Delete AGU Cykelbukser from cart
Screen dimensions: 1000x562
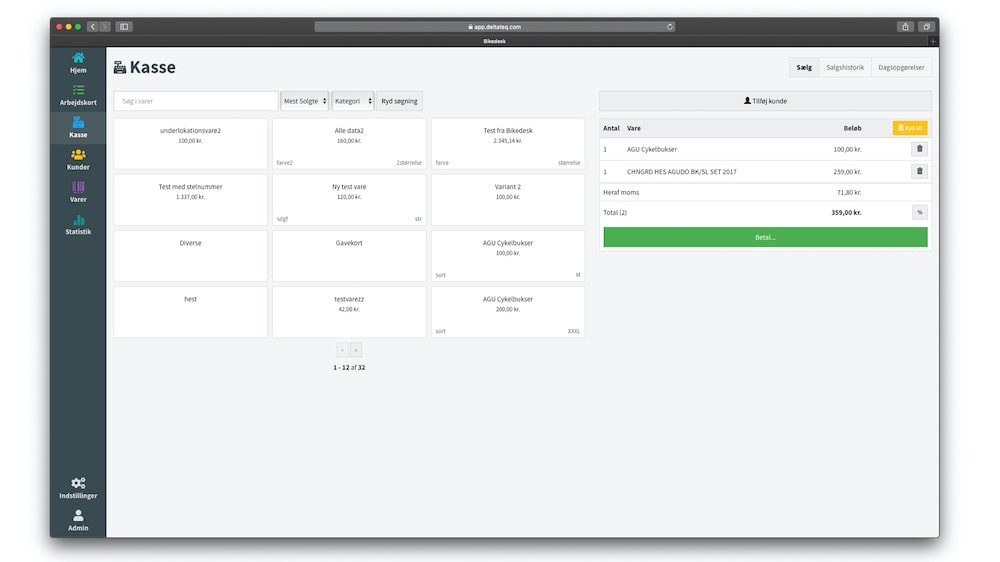point(920,149)
